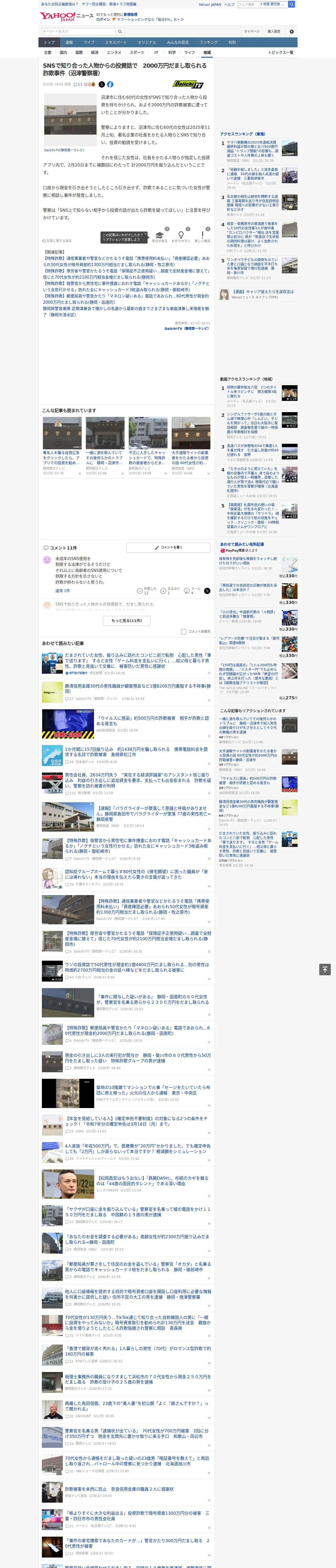The image size is (336, 1568).
Task: Click the Daiichi-TV logo
Action: 188,85
